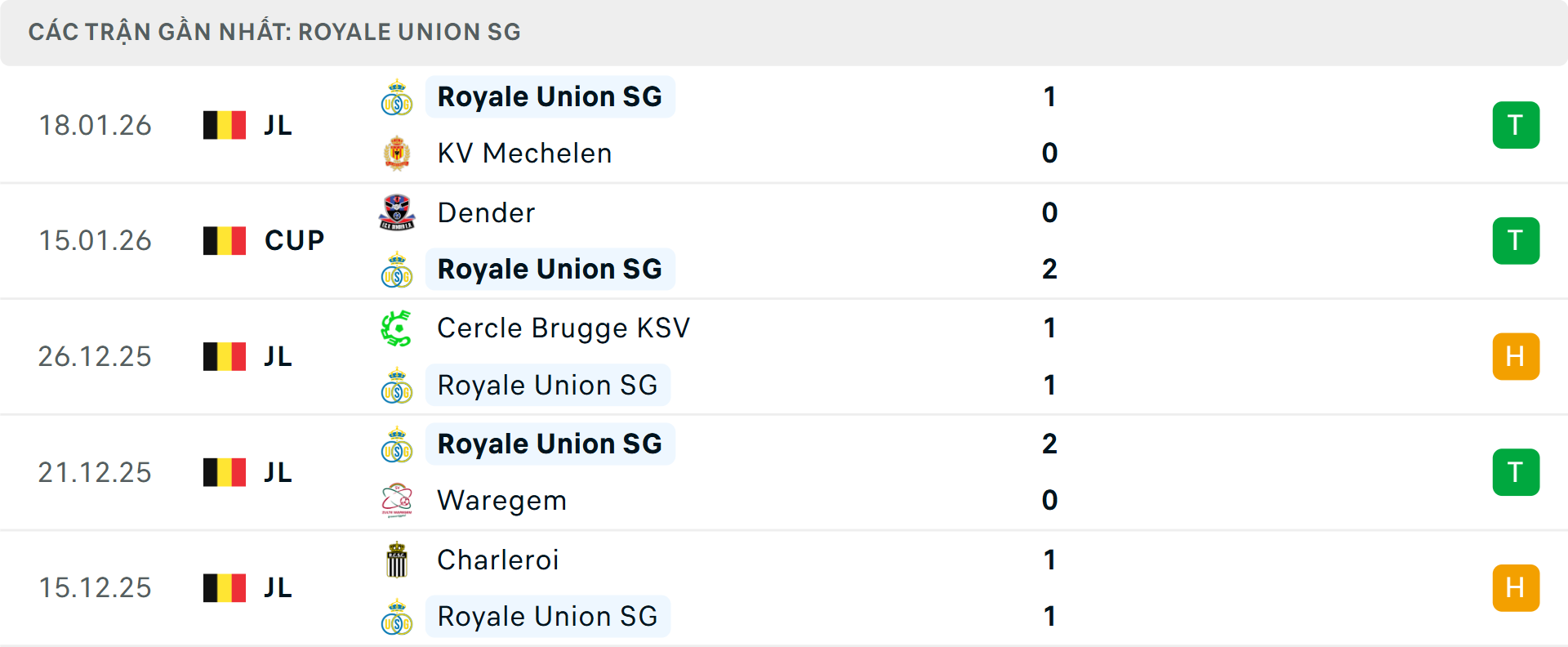
Task: Click the Waregem club crest
Action: tap(397, 501)
